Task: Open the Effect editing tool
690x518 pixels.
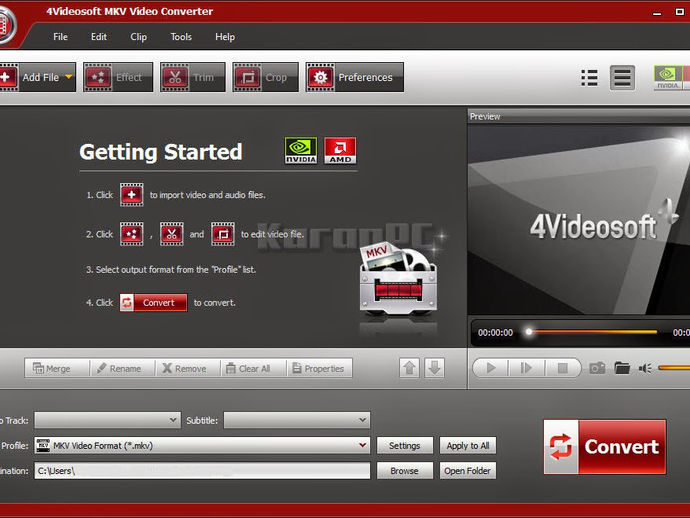Action: (118, 77)
